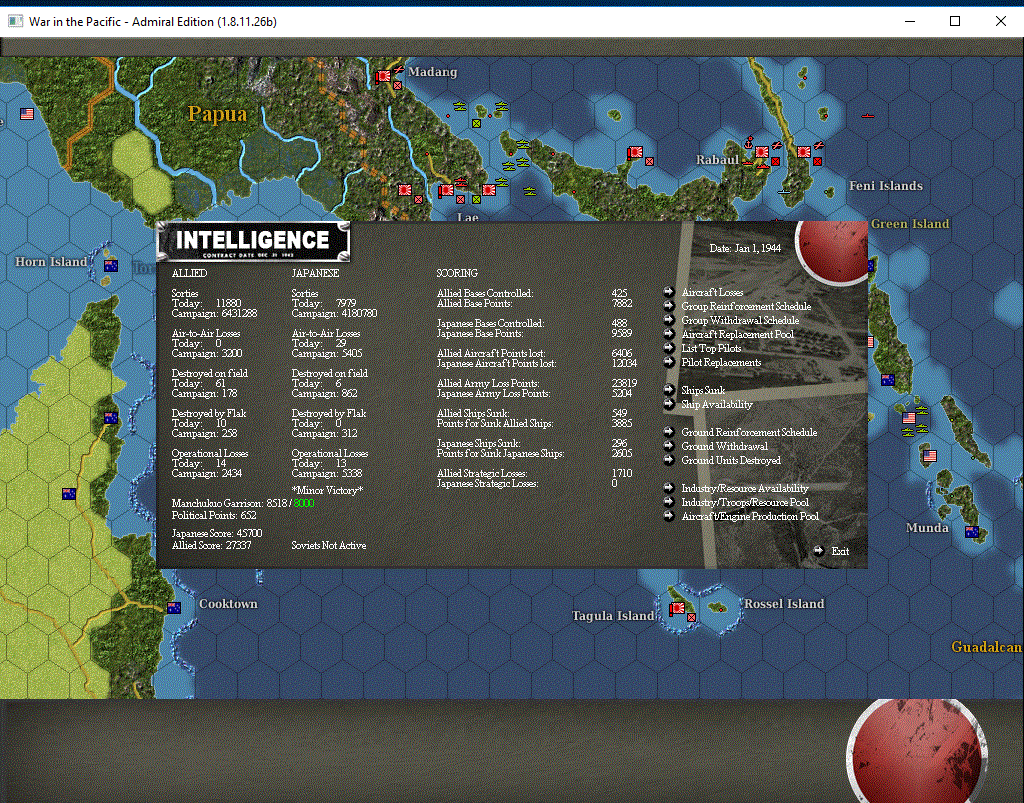1024x803 pixels.
Task: Click arrow icon beside Ship Availability
Action: (669, 404)
